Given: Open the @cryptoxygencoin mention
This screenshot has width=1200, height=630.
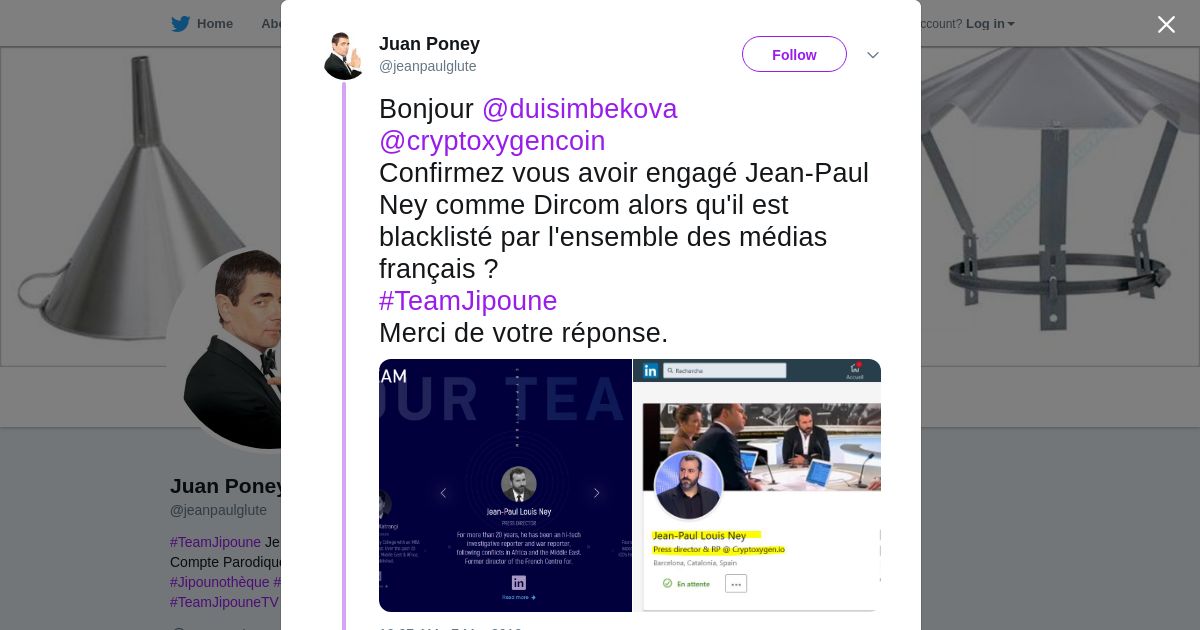Looking at the screenshot, I should click(492, 141).
